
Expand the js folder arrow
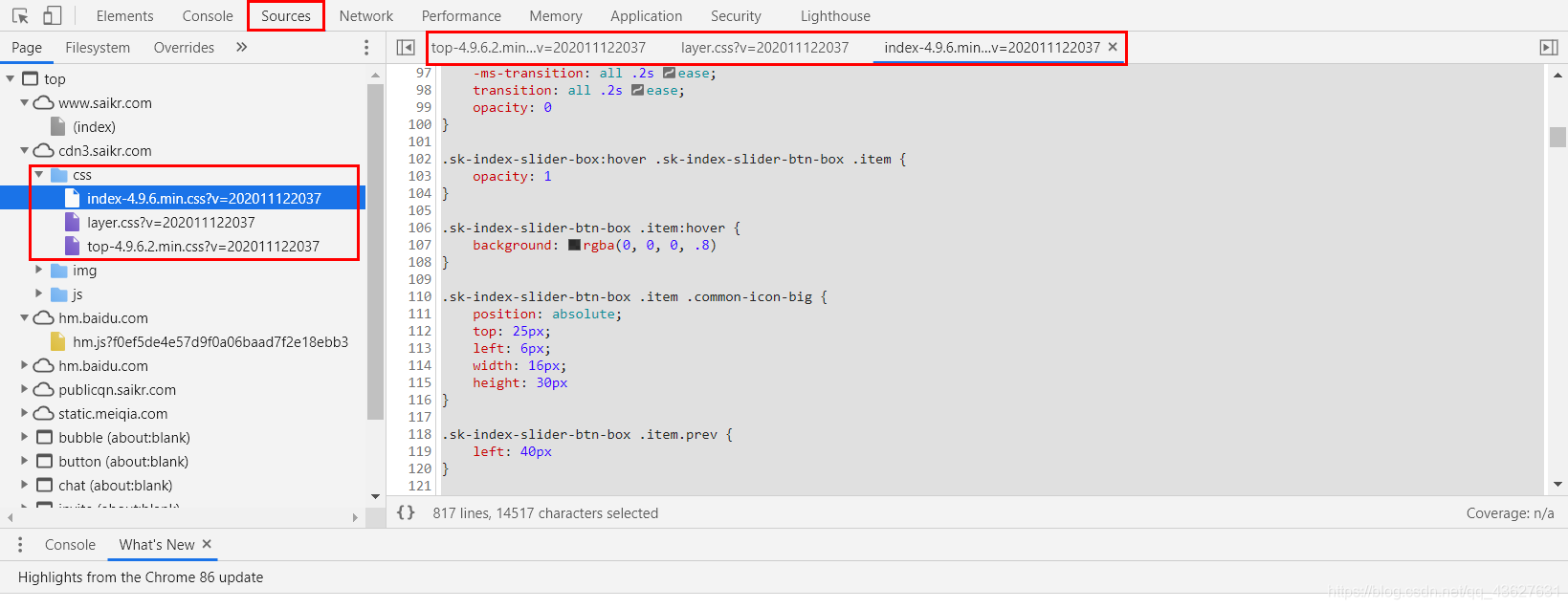[x=39, y=294]
